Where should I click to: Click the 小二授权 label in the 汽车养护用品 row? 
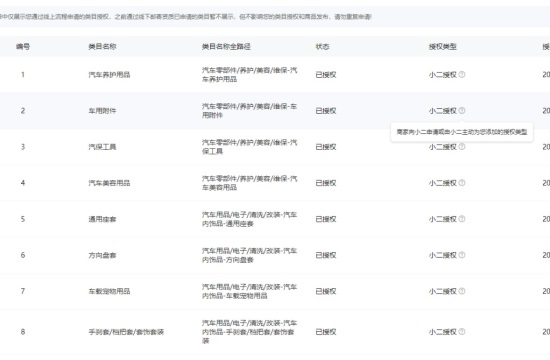pyautogui.click(x=443, y=75)
